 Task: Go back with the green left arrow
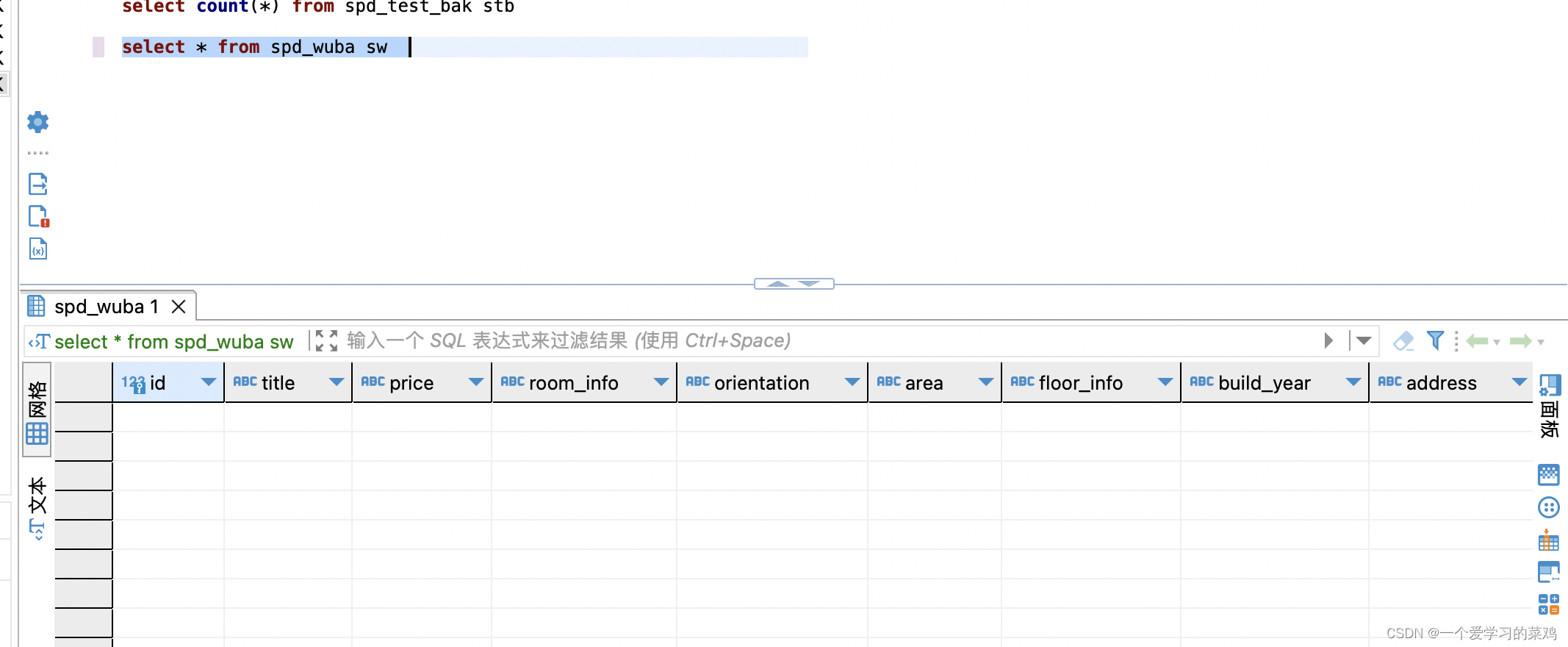[1477, 340]
